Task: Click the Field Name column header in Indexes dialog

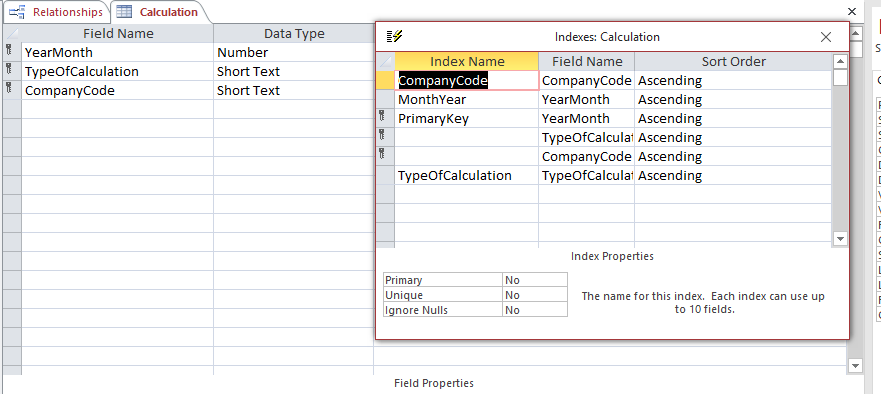Action: click(587, 61)
